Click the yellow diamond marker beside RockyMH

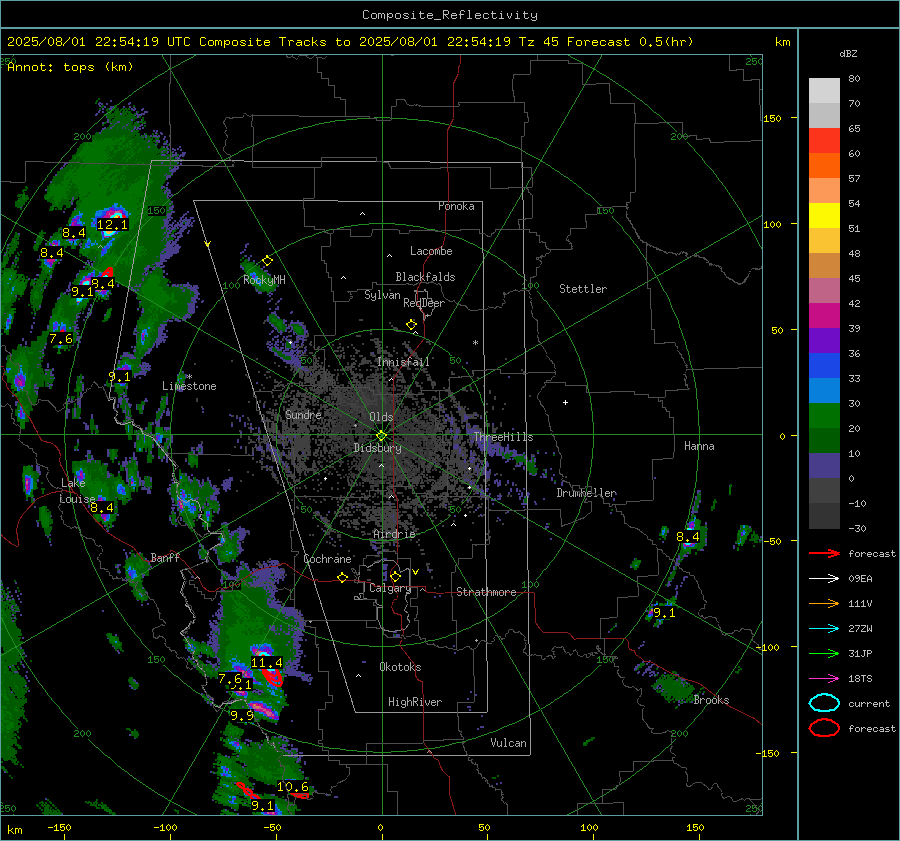(267, 261)
